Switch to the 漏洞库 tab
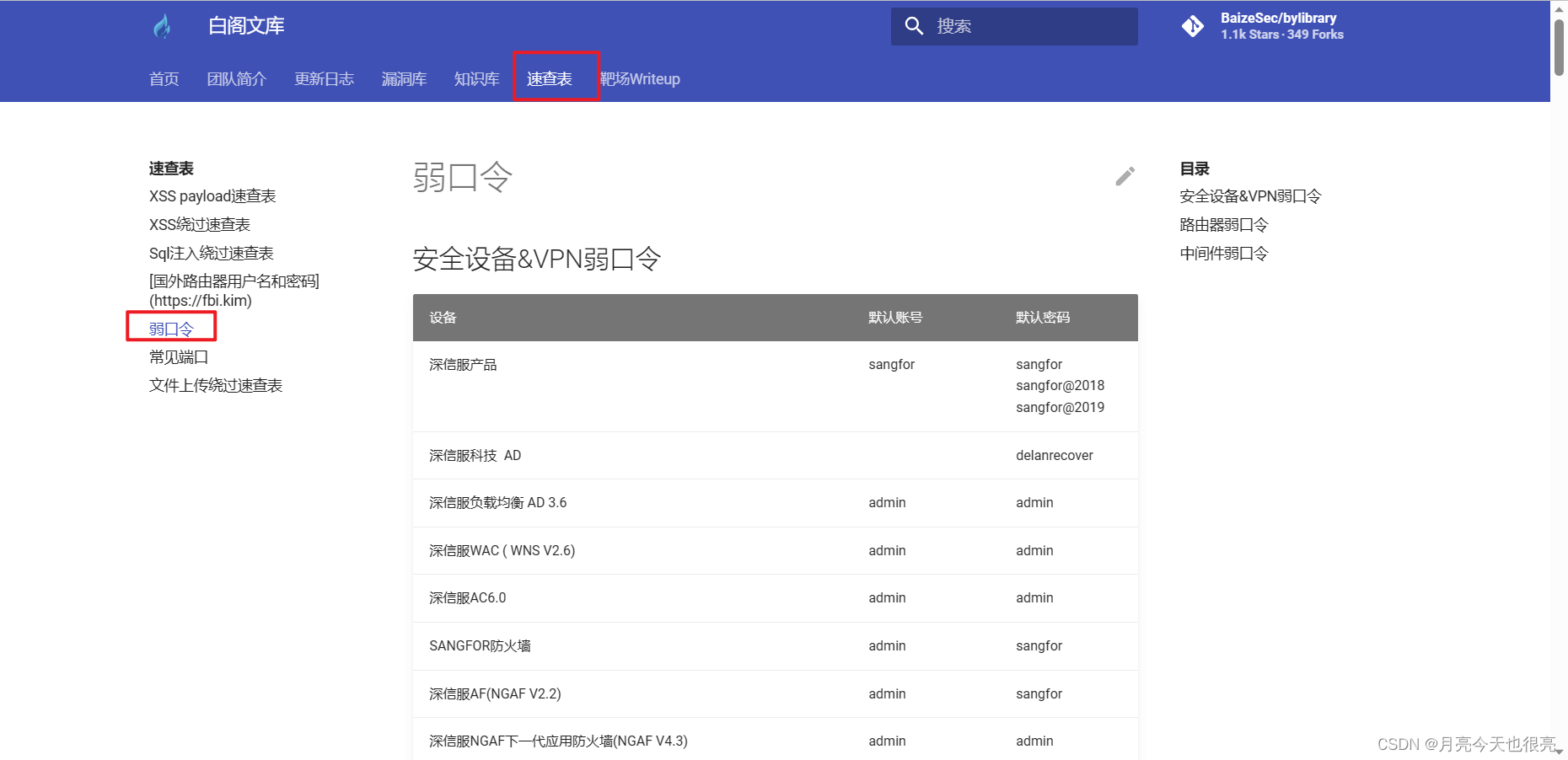The width and height of the screenshot is (1568, 760). [405, 79]
